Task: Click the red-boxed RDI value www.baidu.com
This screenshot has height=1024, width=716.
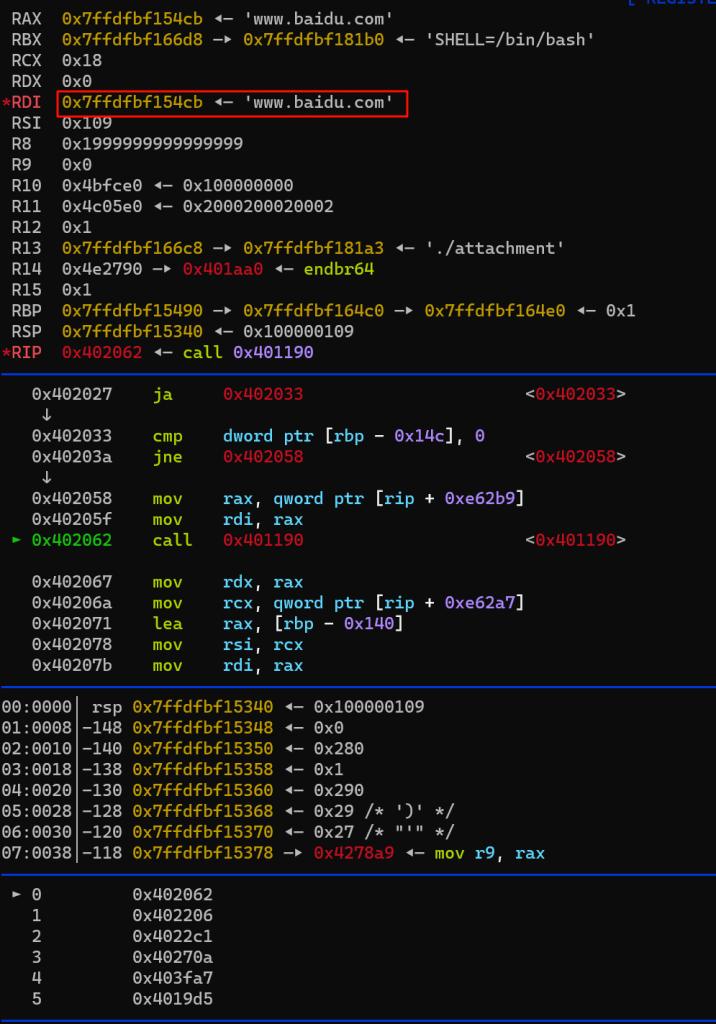Action: [x=232, y=102]
